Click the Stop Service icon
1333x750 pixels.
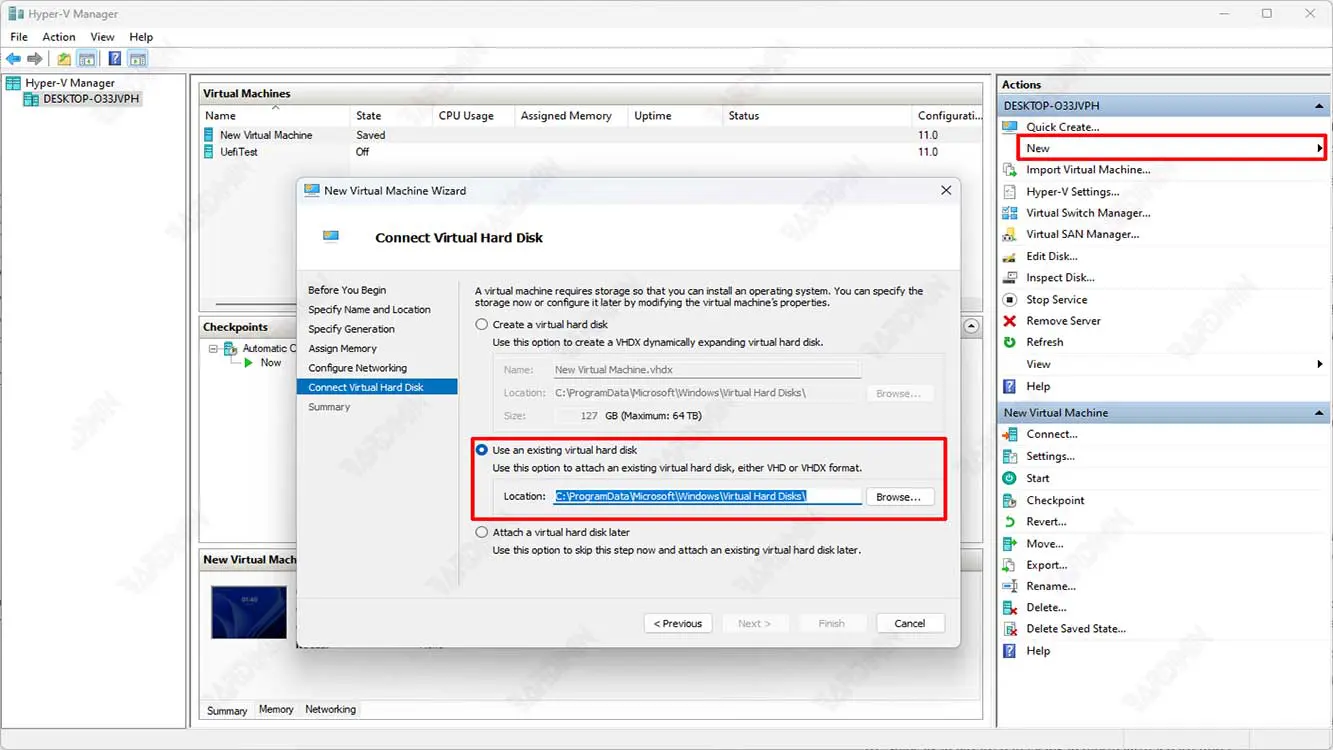pyautogui.click(x=1010, y=300)
